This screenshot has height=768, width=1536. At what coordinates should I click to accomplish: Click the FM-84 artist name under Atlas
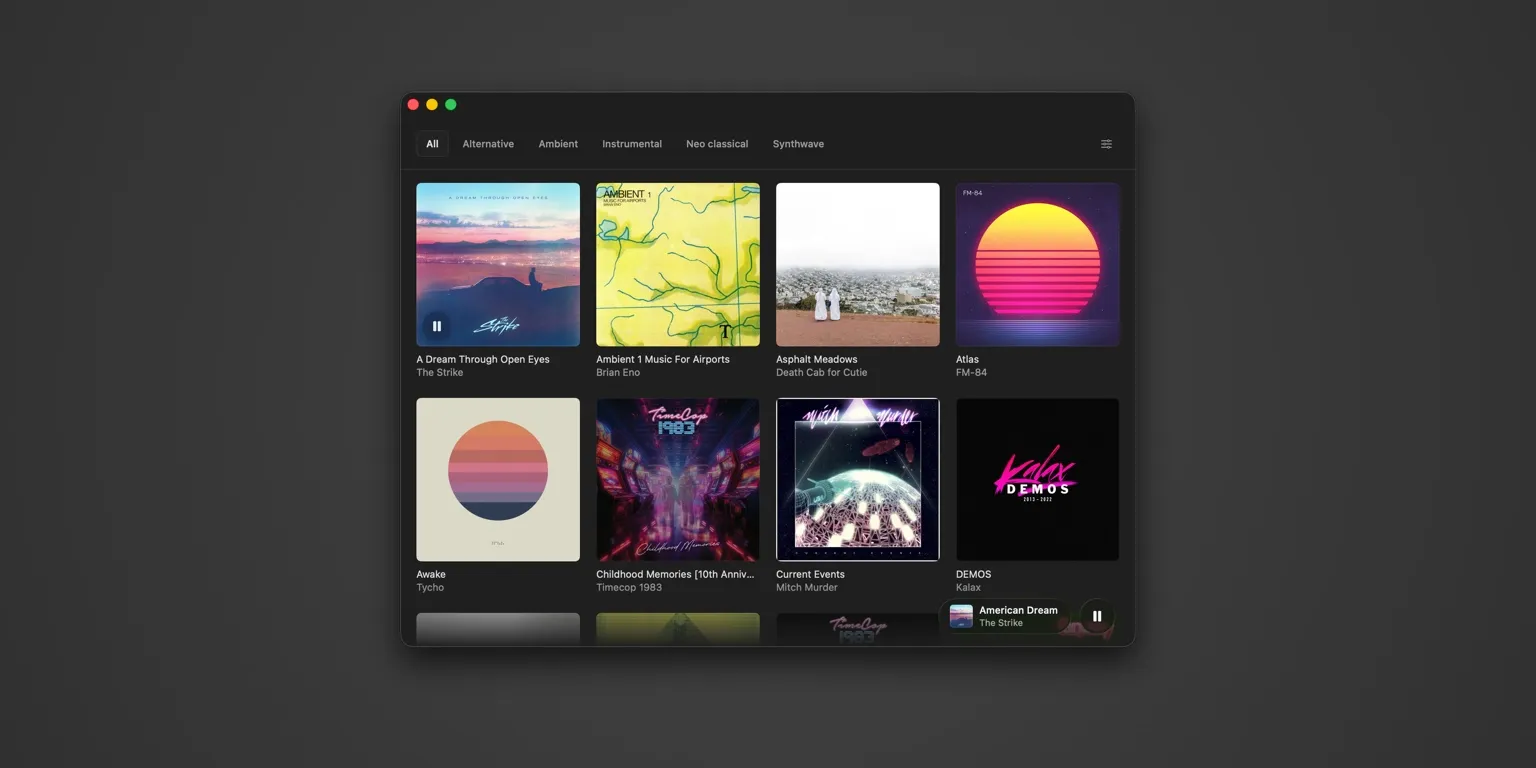click(971, 372)
